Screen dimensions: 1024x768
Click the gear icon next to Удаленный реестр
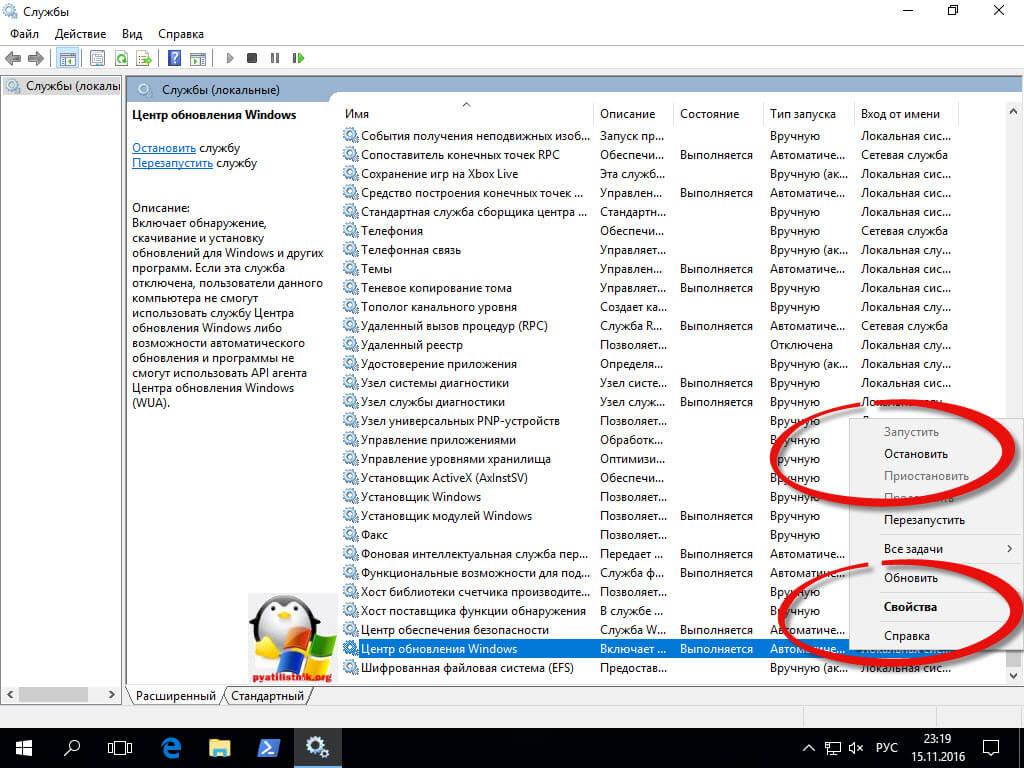[351, 344]
